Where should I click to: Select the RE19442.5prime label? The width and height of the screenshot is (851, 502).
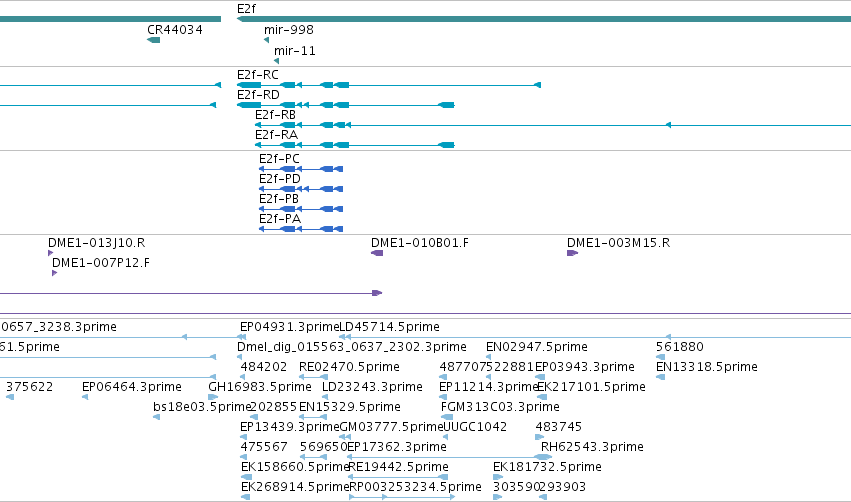point(399,468)
